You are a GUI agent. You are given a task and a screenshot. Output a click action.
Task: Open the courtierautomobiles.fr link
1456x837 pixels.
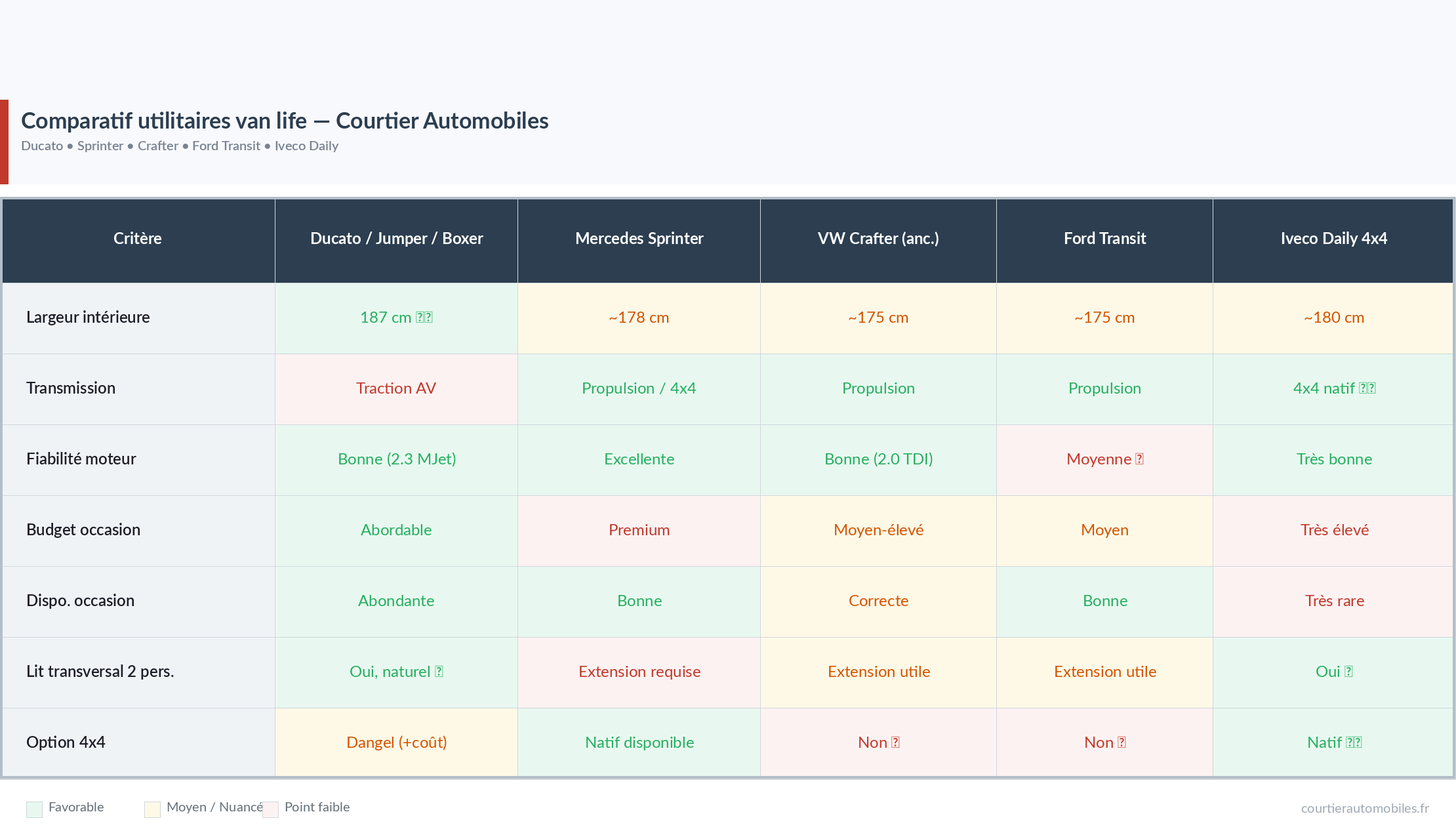click(x=1364, y=808)
